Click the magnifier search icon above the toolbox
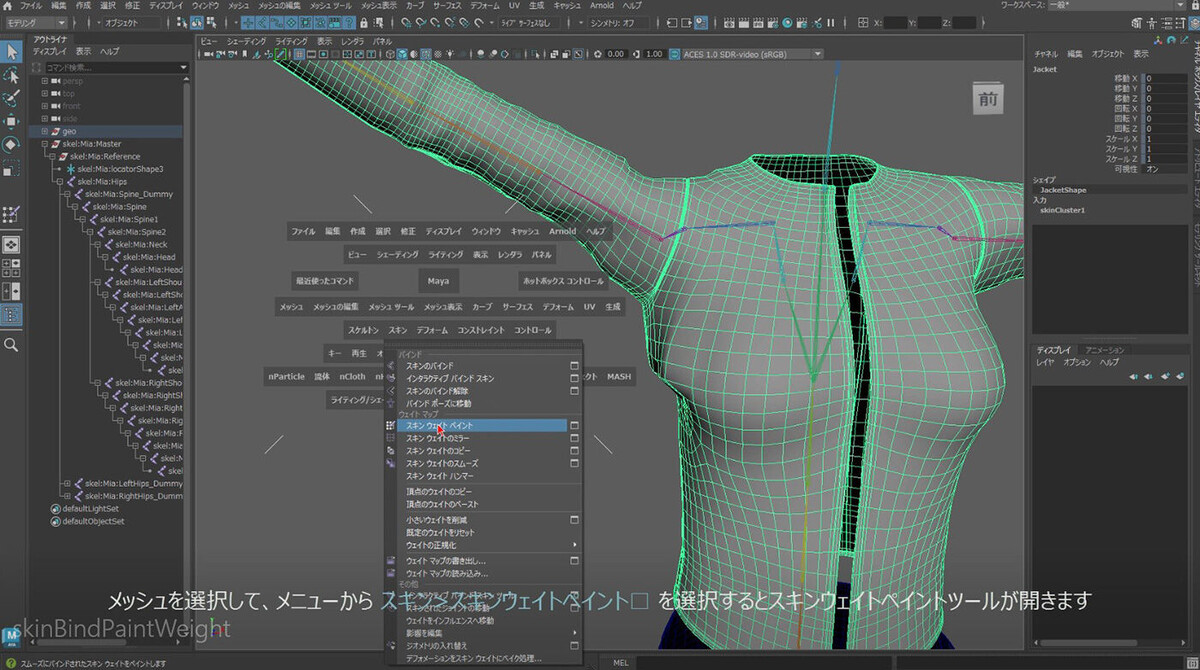This screenshot has width=1200, height=670. pyautogui.click(x=11, y=345)
